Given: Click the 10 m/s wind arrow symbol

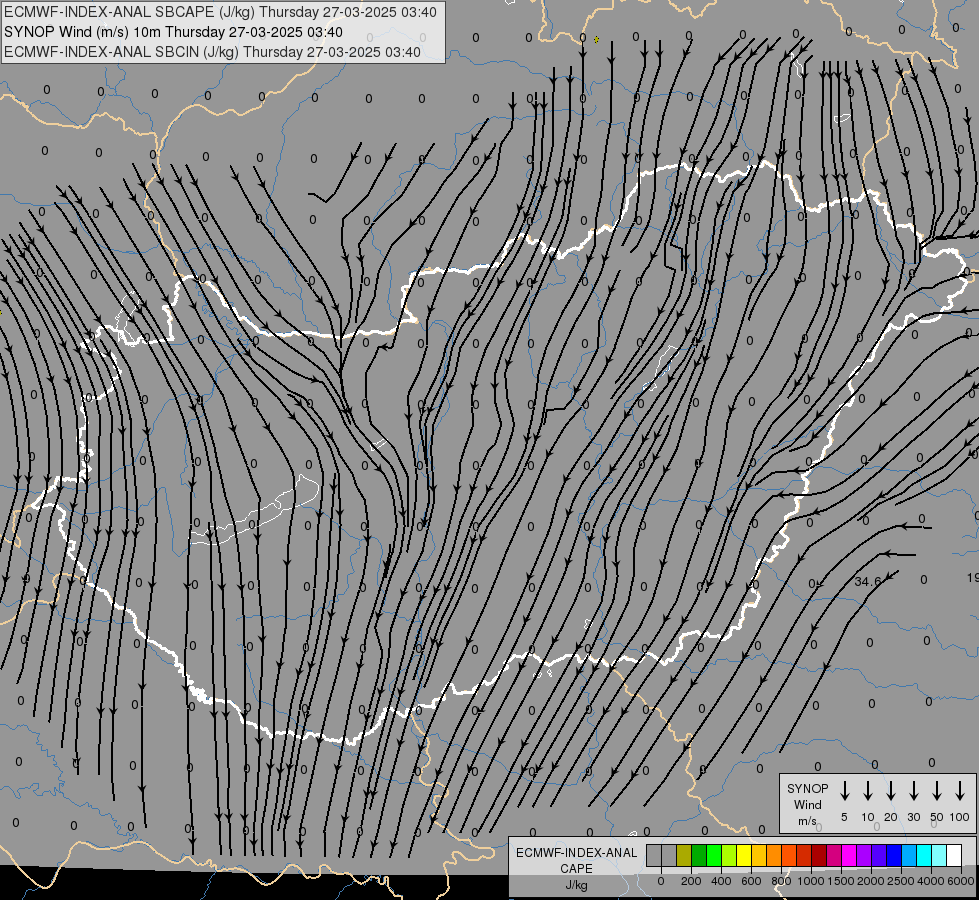Looking at the screenshot, I should (x=867, y=791).
